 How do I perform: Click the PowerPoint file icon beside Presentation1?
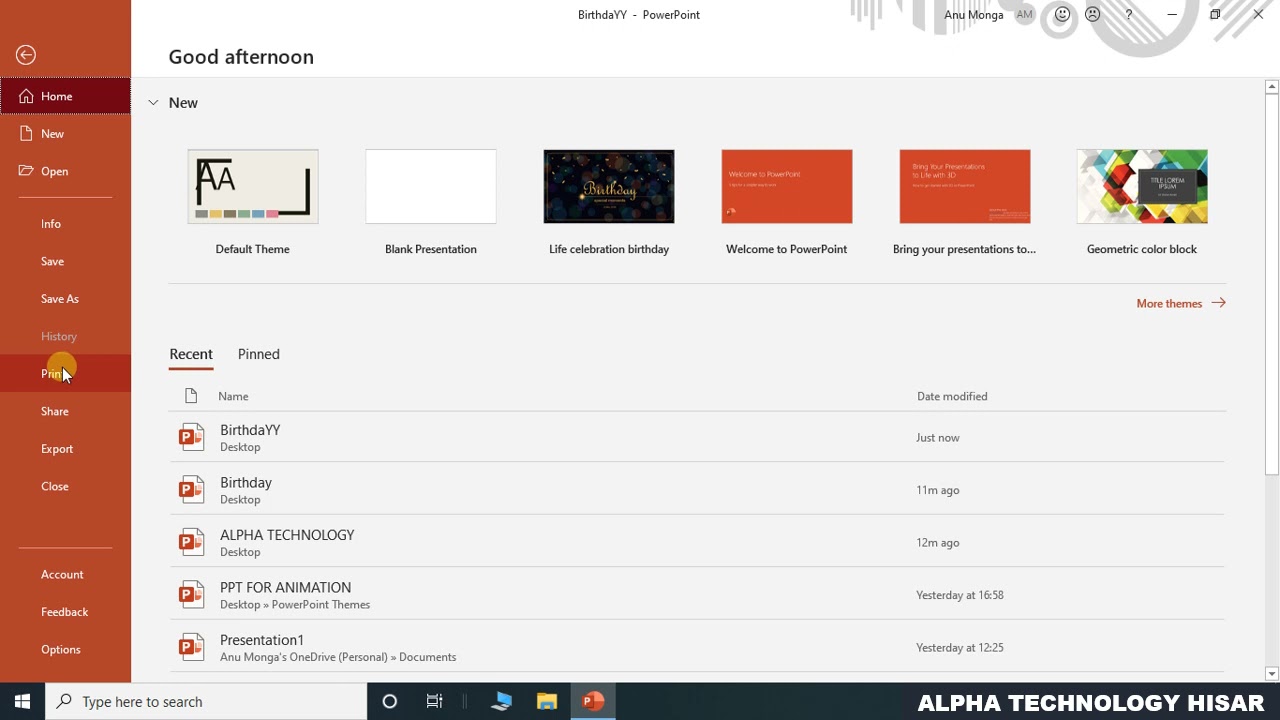pyautogui.click(x=191, y=648)
